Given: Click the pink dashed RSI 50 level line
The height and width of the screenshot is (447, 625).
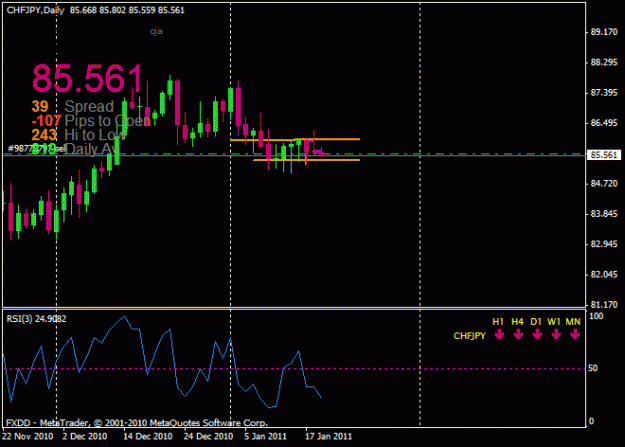Looking at the screenshot, I should click(x=295, y=369).
